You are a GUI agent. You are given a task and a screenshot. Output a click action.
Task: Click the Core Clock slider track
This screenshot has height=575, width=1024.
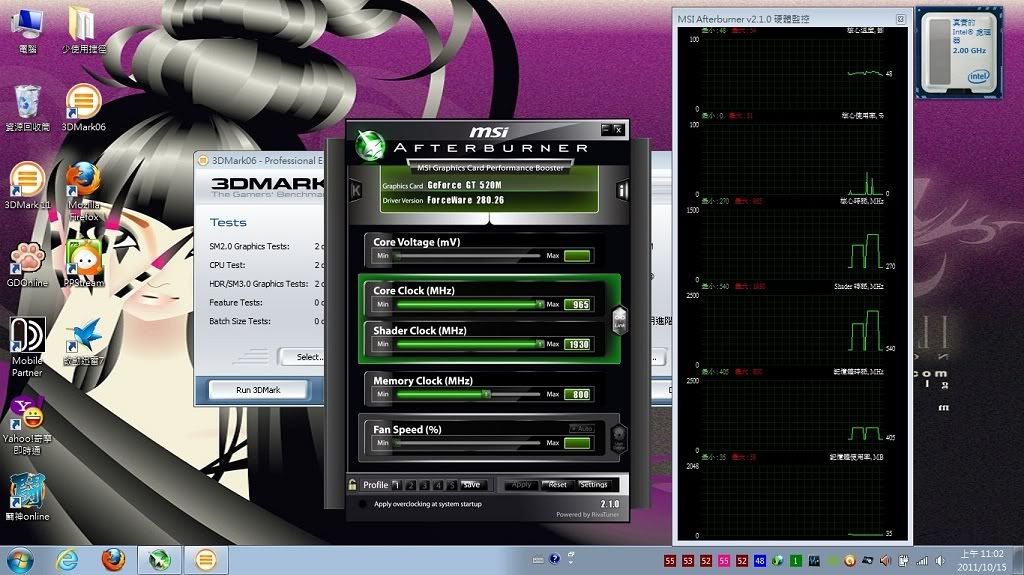468,304
